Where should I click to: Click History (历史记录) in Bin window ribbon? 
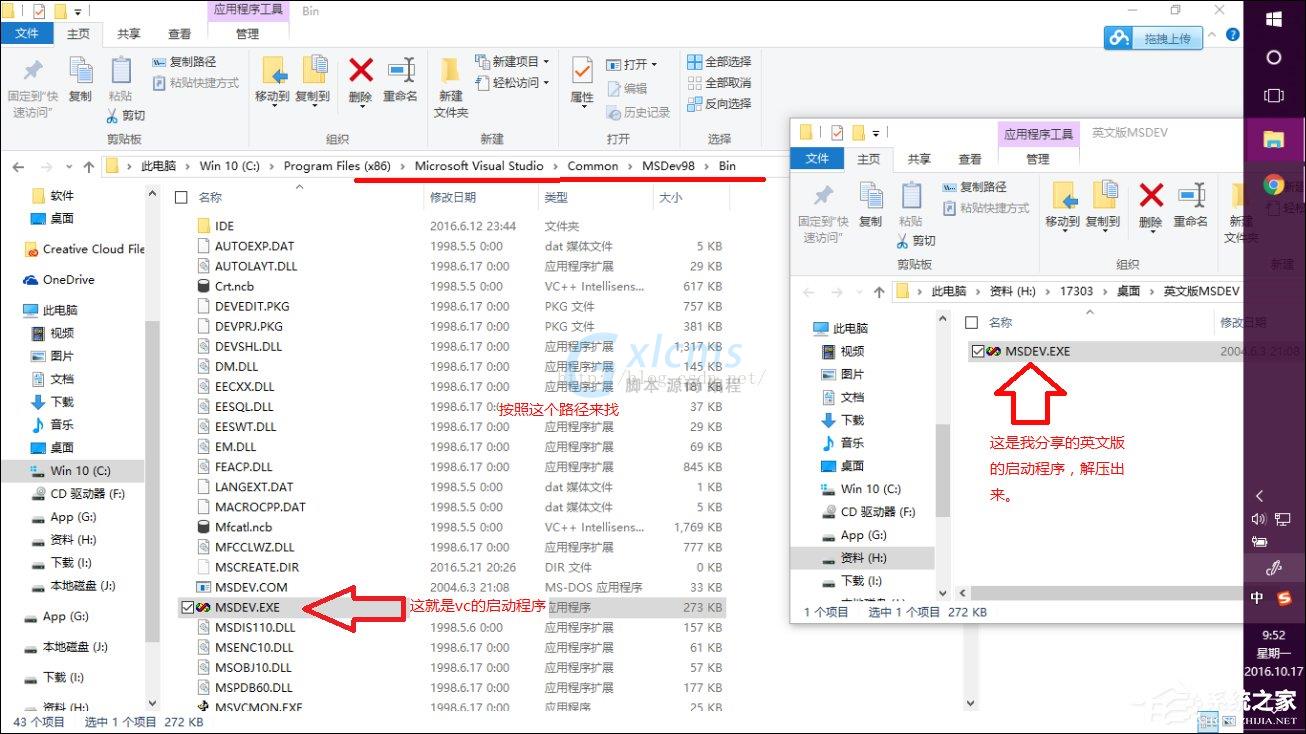coord(637,113)
